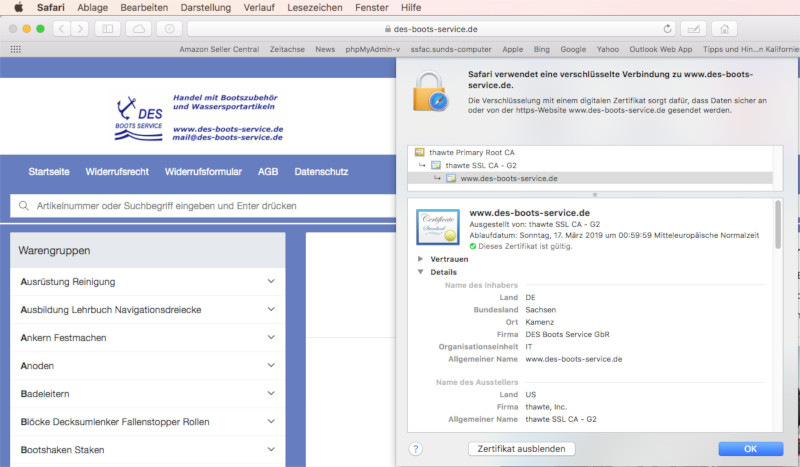Confirm with the OK button
Image resolution: width=800 pixels, height=467 pixels.
click(x=751, y=449)
